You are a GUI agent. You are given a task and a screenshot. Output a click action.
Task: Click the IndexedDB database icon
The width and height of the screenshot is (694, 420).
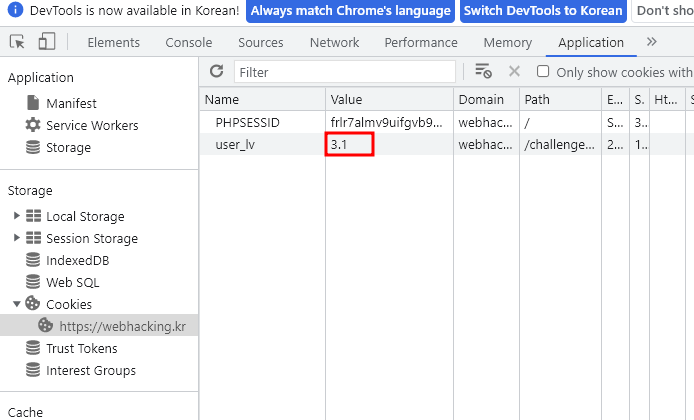(33, 260)
